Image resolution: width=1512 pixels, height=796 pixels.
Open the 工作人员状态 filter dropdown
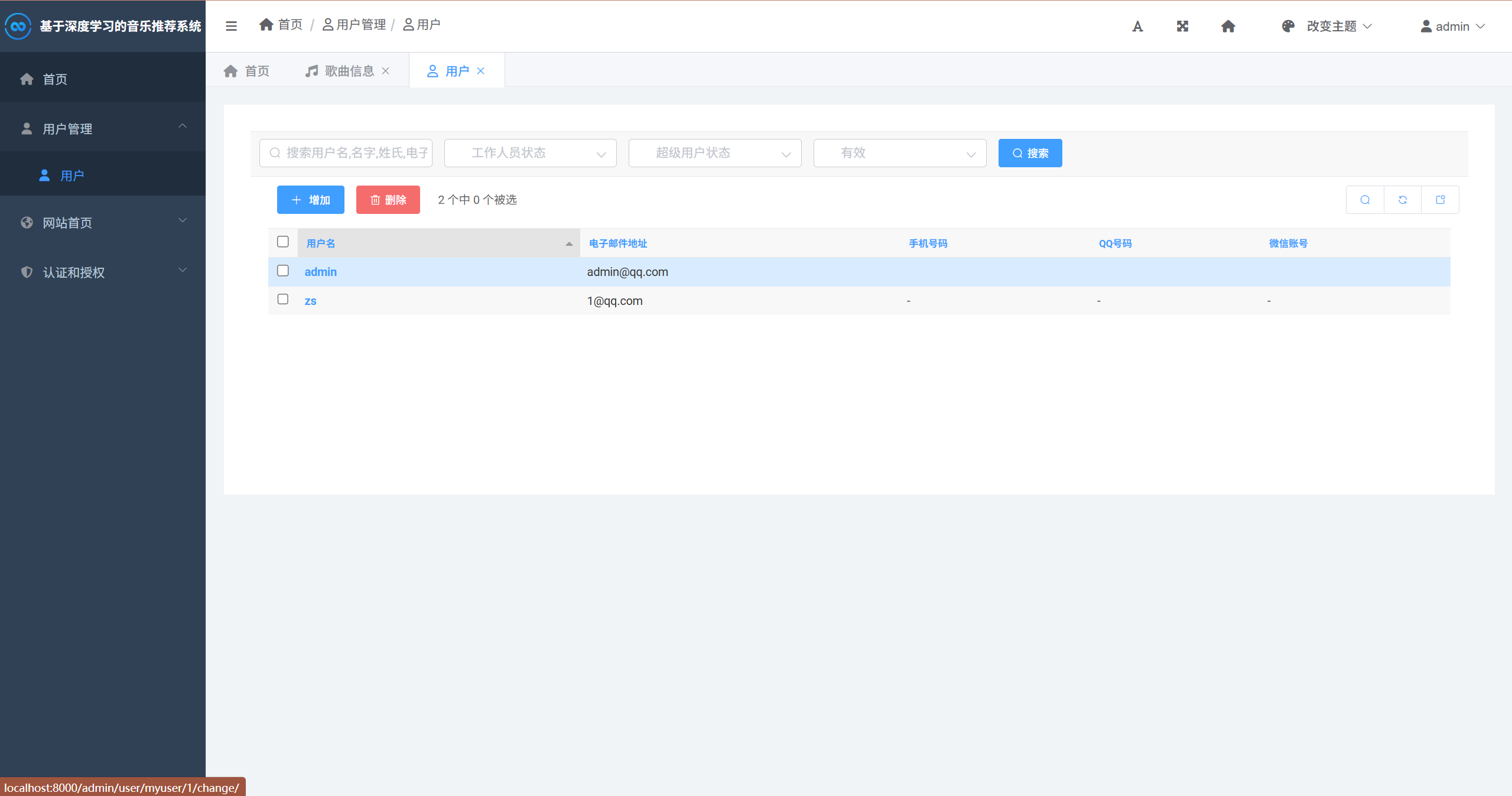(x=530, y=153)
